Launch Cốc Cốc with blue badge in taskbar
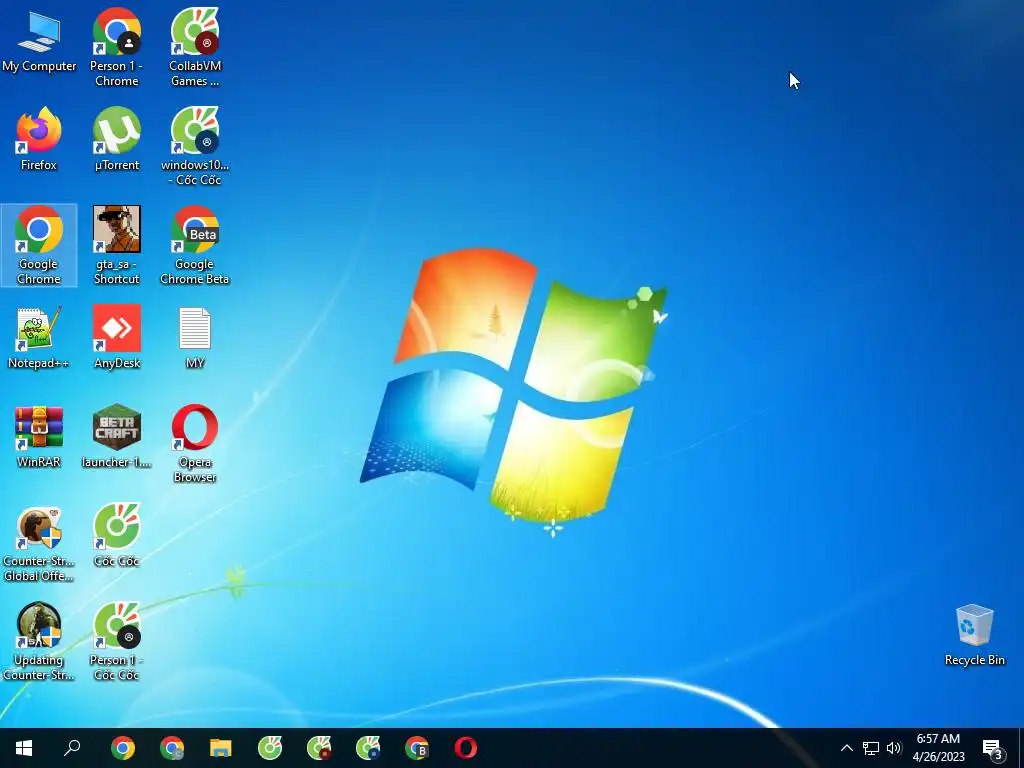 coord(368,748)
